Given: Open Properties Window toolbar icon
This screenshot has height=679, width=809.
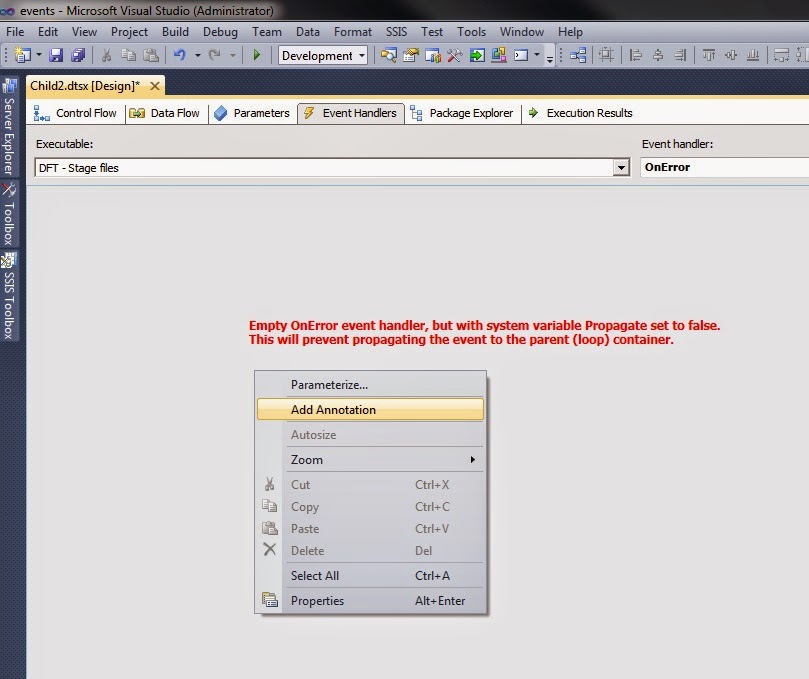Looking at the screenshot, I should [x=411, y=55].
